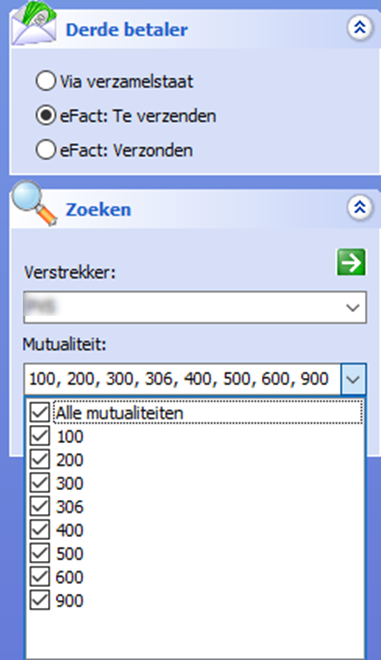Screen dimensions: 381x660
Task: Deselect mutualiteit 400 in list
Action: tap(40, 530)
